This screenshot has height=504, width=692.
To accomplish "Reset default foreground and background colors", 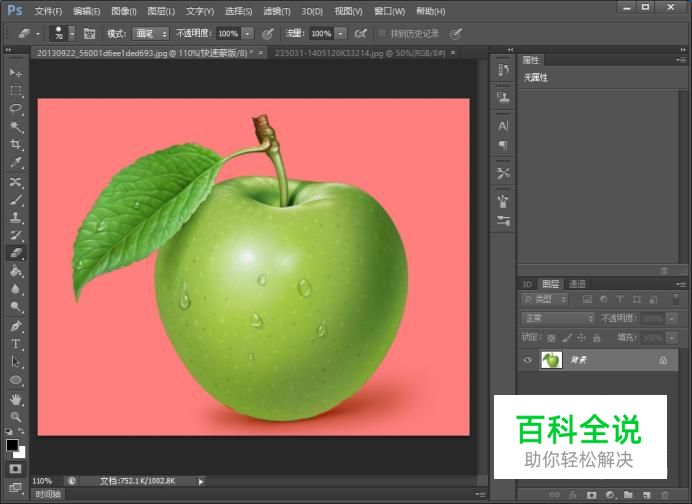I will coord(9,431).
